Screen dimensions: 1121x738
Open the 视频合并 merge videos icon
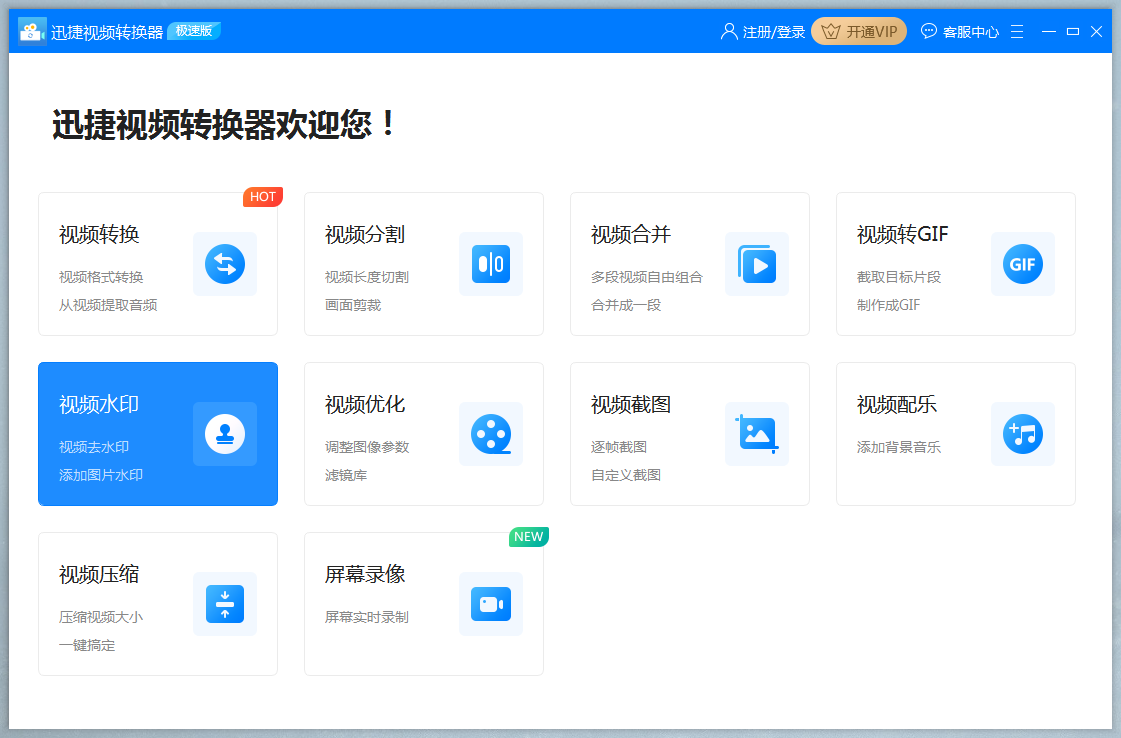point(757,264)
